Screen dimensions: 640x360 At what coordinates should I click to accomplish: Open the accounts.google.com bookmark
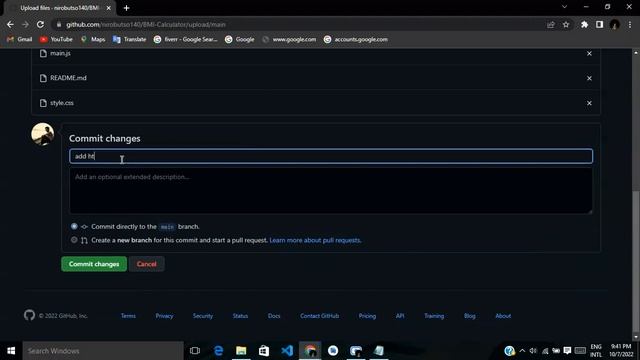(x=356, y=40)
